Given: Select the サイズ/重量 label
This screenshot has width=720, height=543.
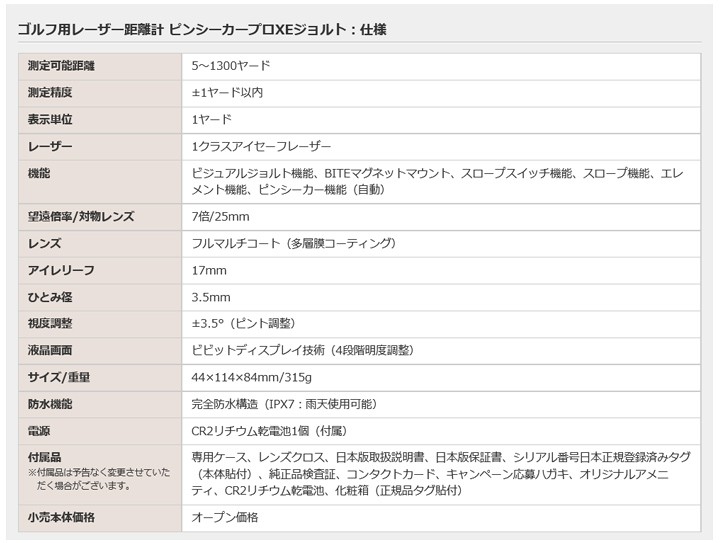Looking at the screenshot, I should point(59,378).
